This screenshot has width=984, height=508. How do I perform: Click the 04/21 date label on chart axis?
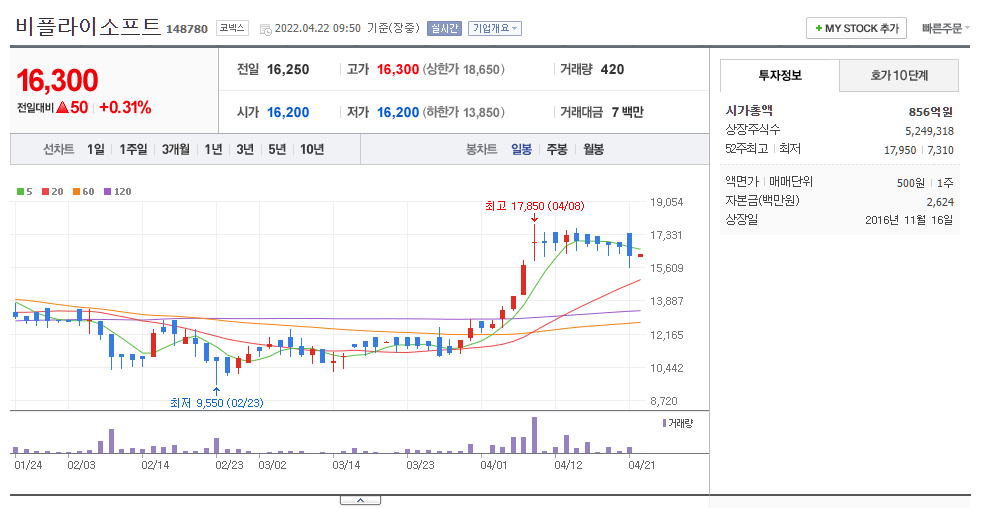coord(641,465)
